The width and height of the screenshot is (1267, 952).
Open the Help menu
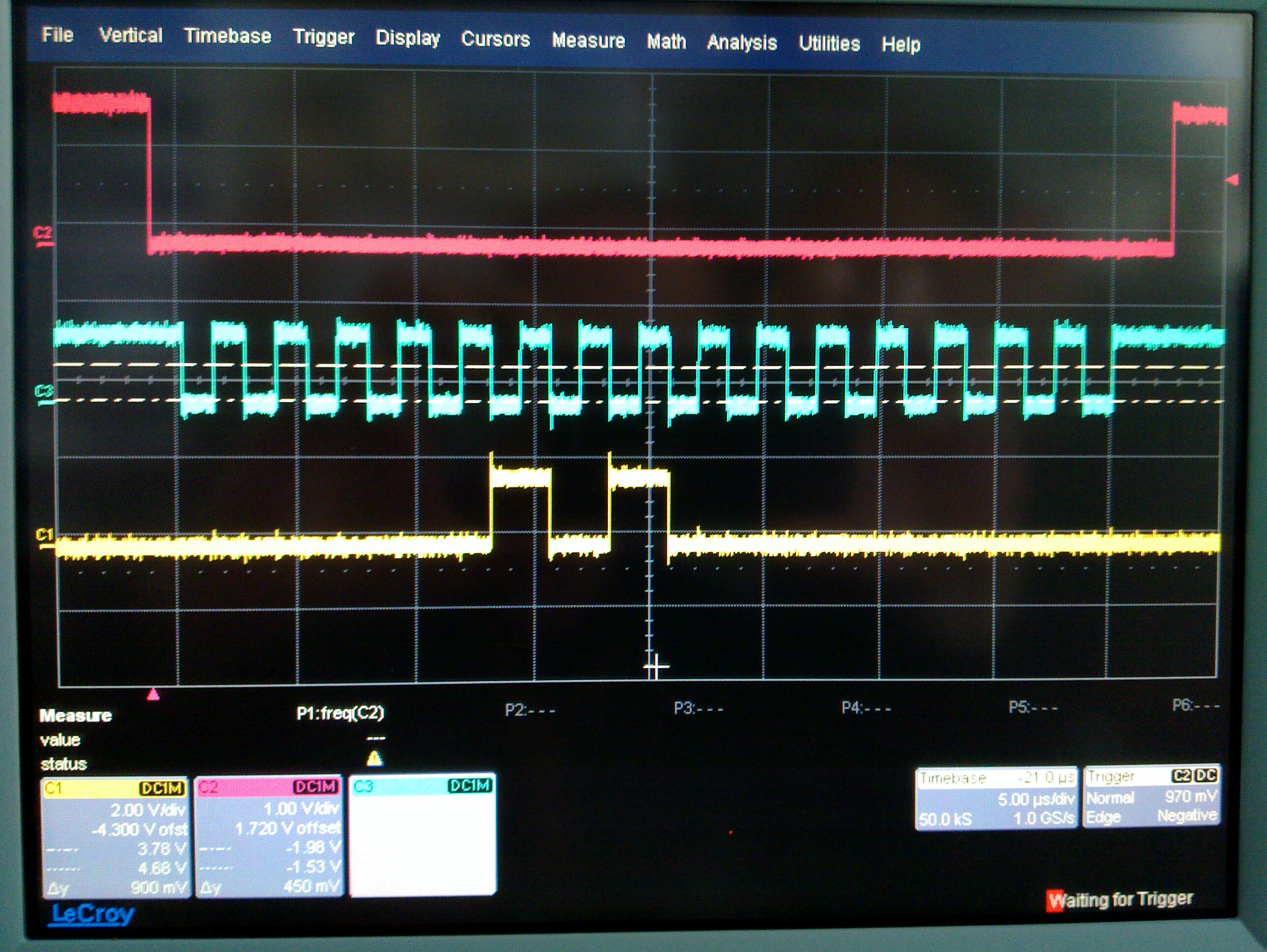coord(901,45)
